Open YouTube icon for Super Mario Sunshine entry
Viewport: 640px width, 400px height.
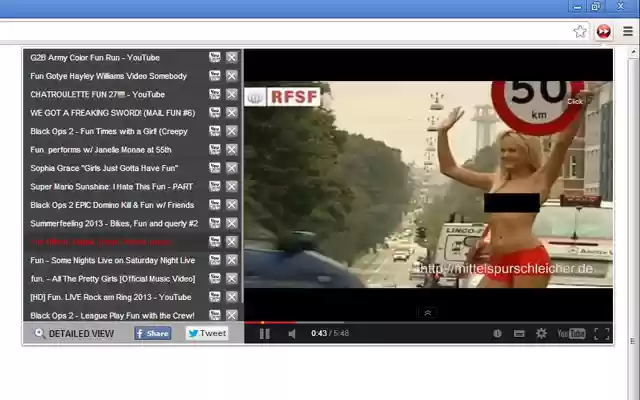[215, 186]
